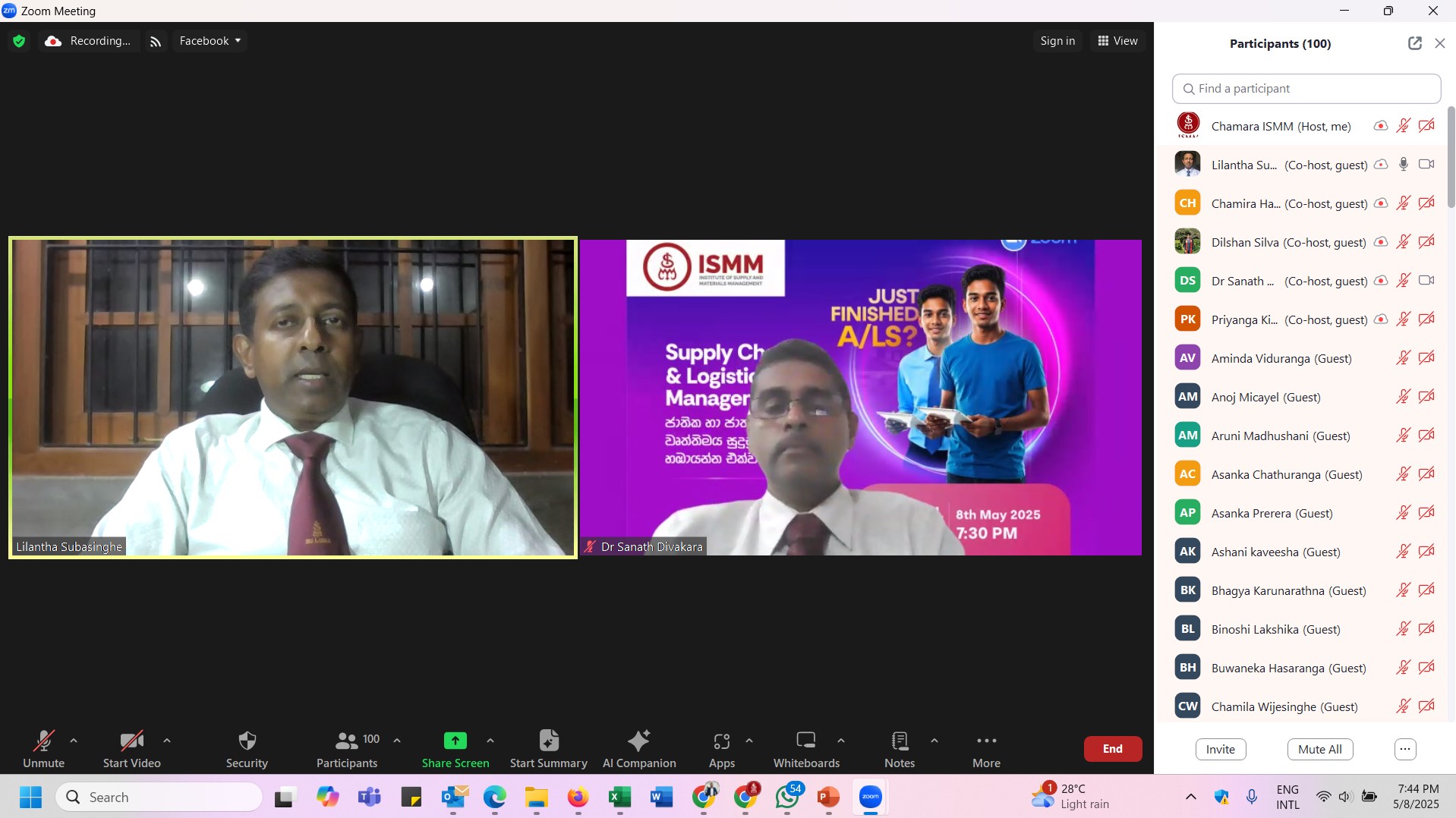The image size is (1456, 818).
Task: Open PowerPoint from the taskbar
Action: (x=828, y=798)
